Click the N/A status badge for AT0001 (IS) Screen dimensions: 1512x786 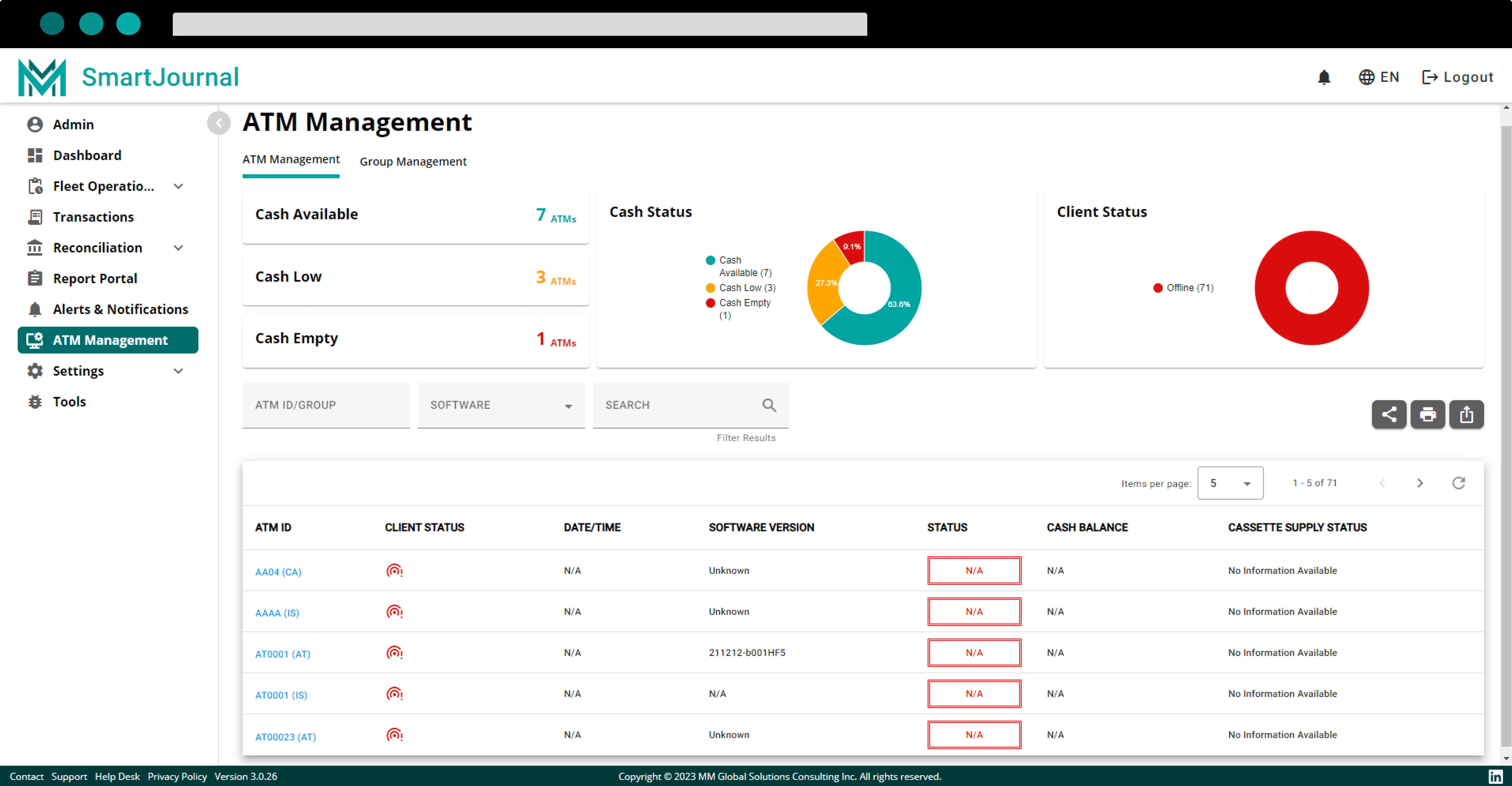click(974, 694)
